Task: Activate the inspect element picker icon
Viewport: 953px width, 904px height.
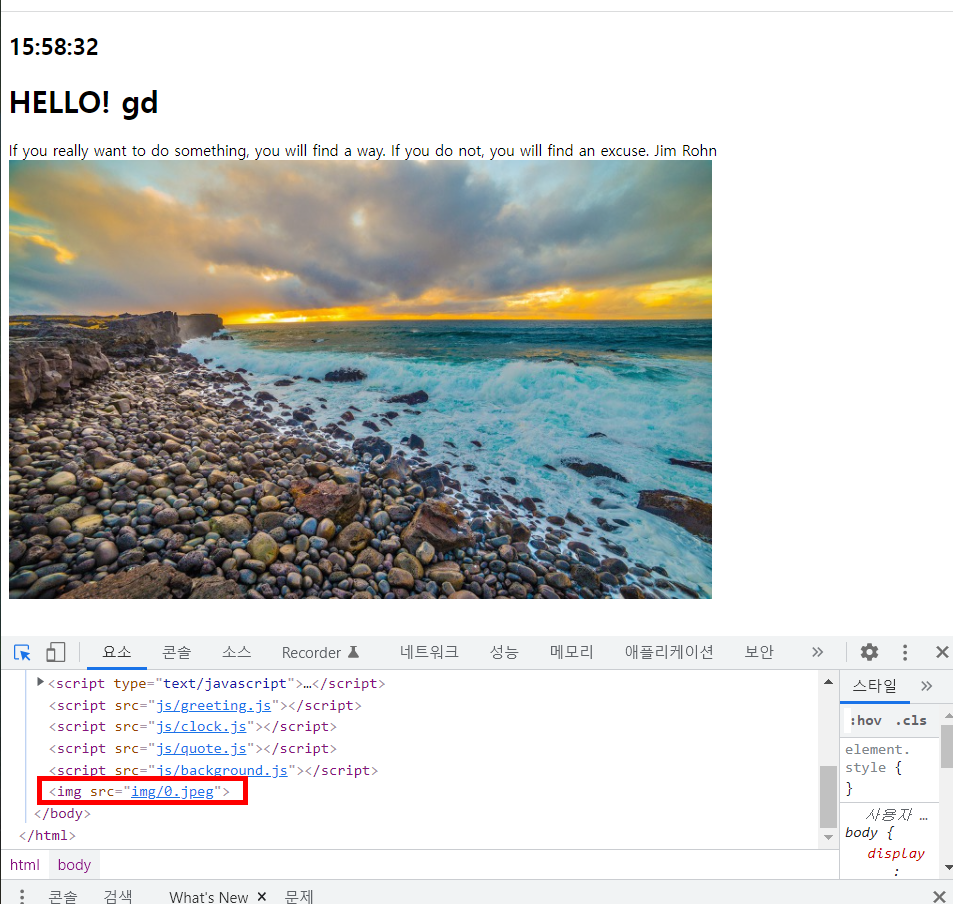Action: point(22,652)
